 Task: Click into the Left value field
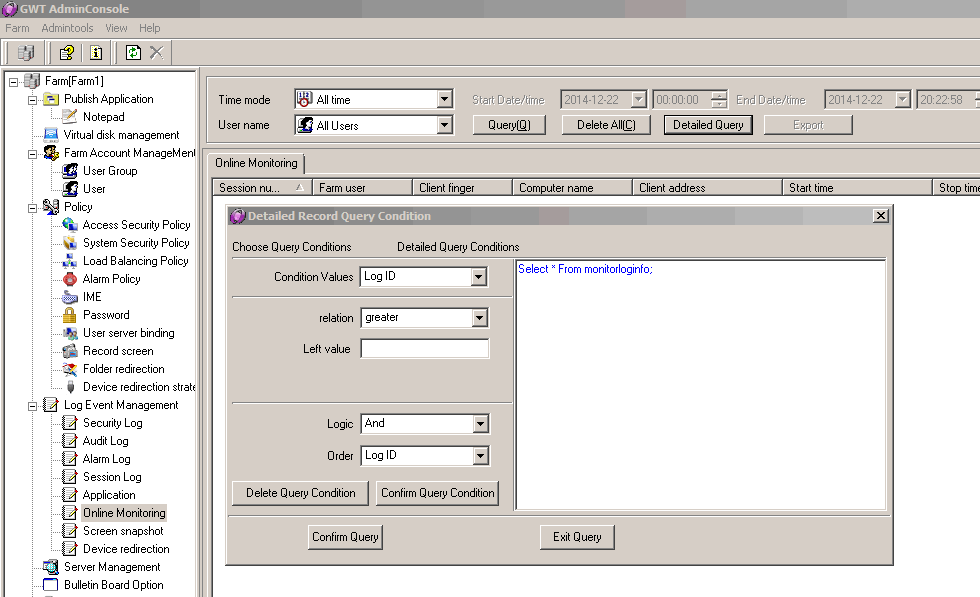(424, 349)
